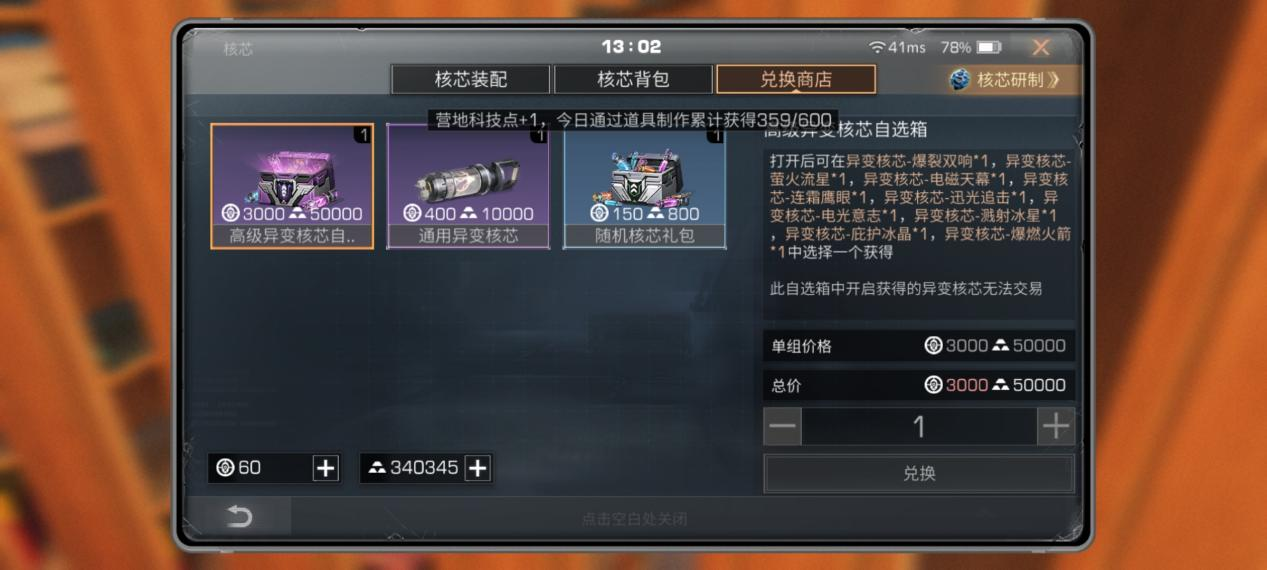This screenshot has width=1267, height=570.
Task: Add core coins via plus next to 60
Action: [x=326, y=468]
